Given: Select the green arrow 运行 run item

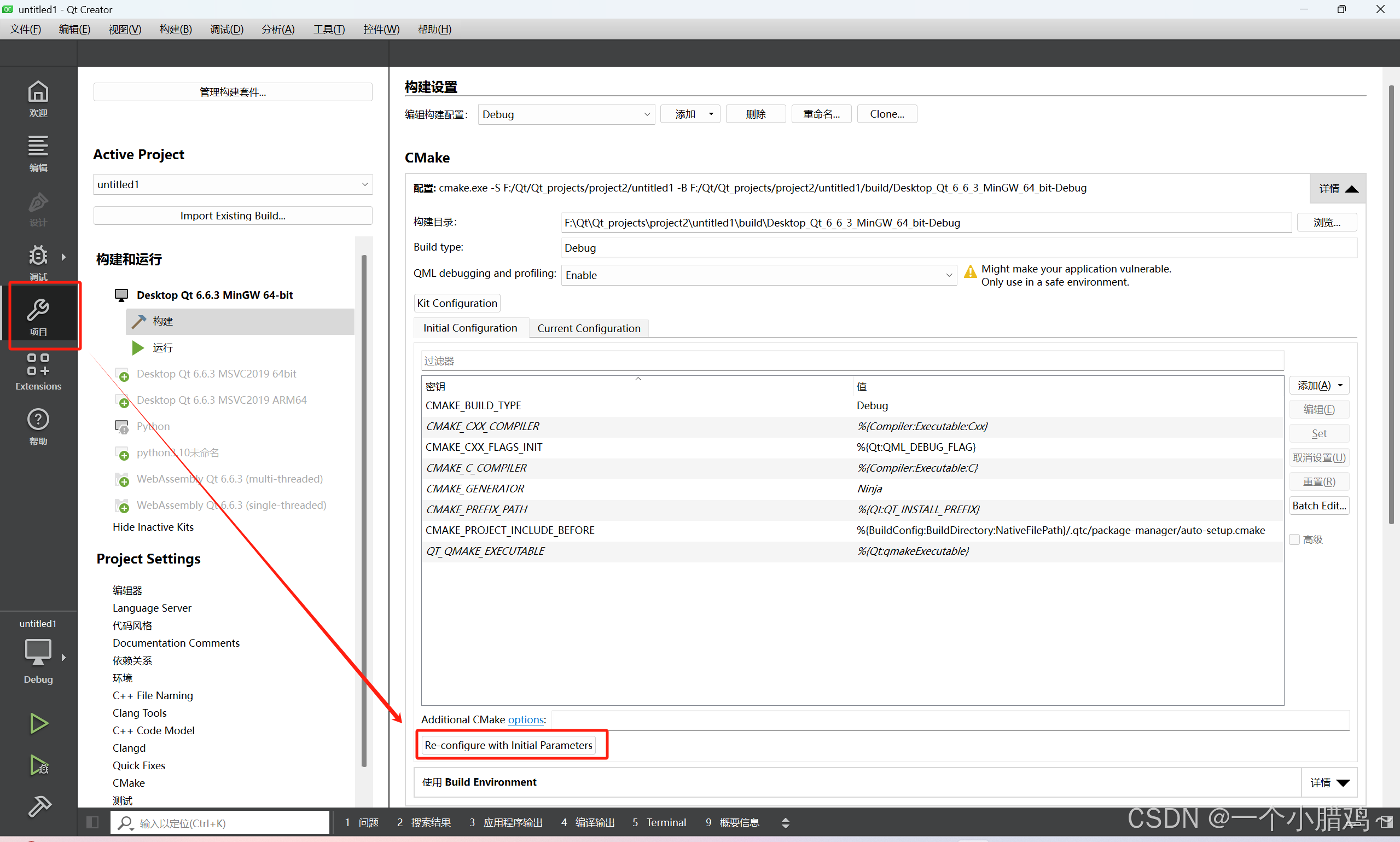Looking at the screenshot, I should pos(240,347).
